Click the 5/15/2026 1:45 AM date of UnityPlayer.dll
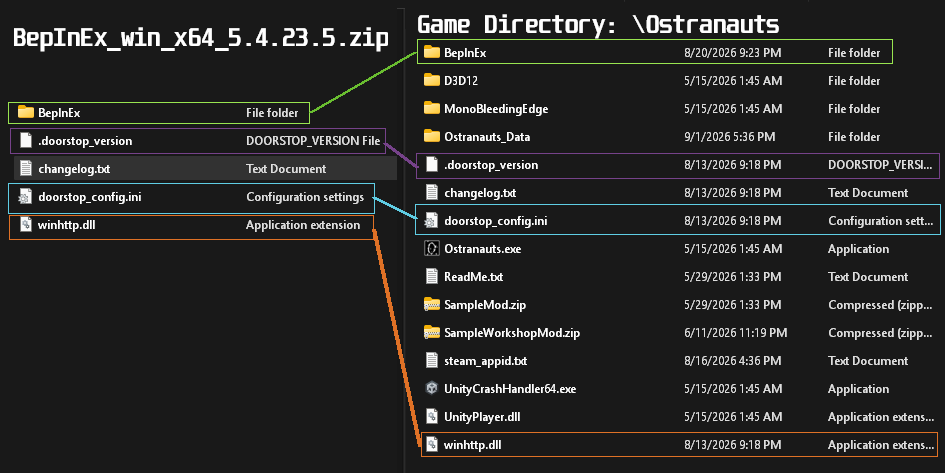 tap(733, 417)
